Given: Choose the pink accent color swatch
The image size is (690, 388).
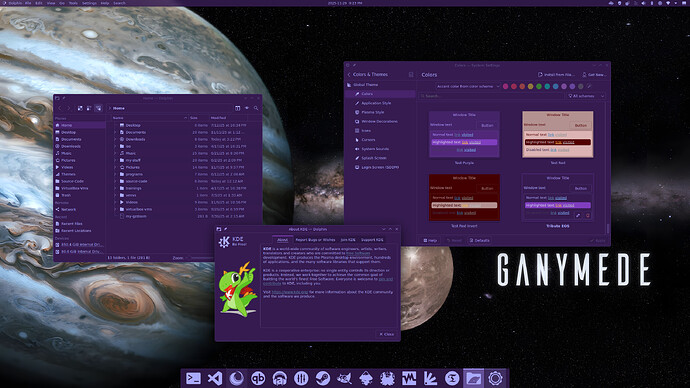Looking at the screenshot, I should [x=505, y=86].
